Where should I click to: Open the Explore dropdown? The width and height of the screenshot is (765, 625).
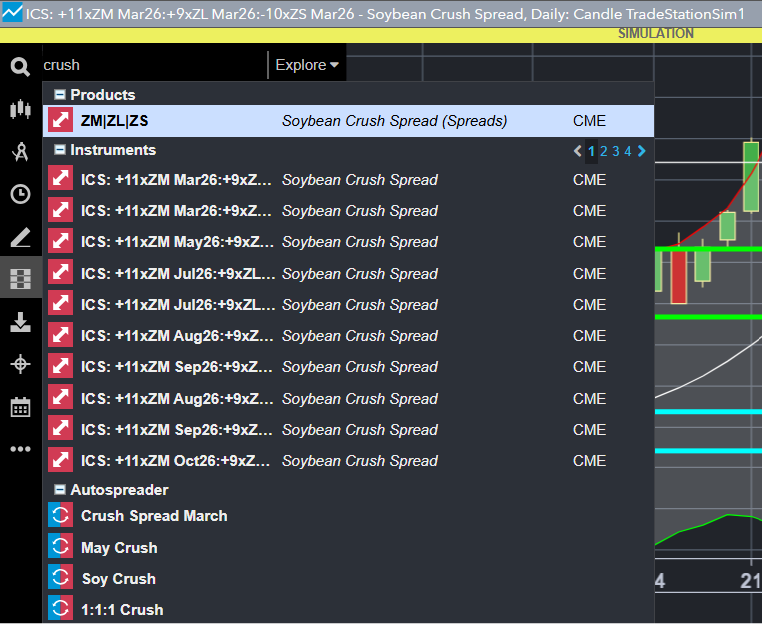(x=306, y=65)
